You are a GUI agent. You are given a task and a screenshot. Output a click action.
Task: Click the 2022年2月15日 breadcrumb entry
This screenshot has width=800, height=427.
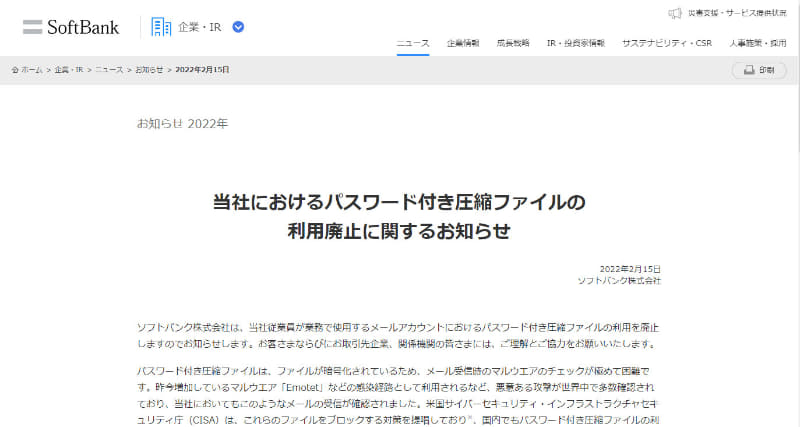(x=202, y=70)
